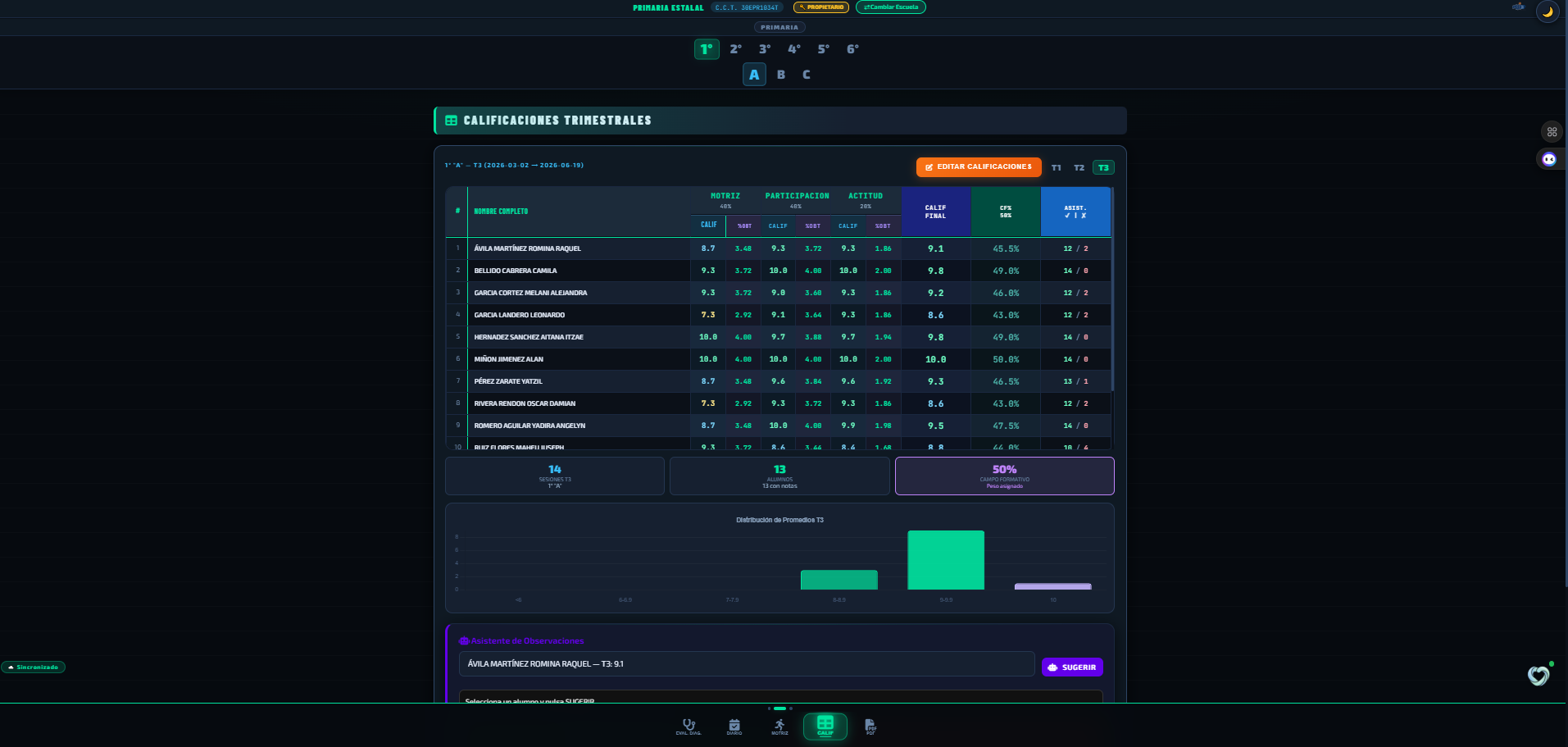Click the 13 / 1 attendance for Pérez Zarate
This screenshot has width=1568, height=747.
pyautogui.click(x=1075, y=381)
